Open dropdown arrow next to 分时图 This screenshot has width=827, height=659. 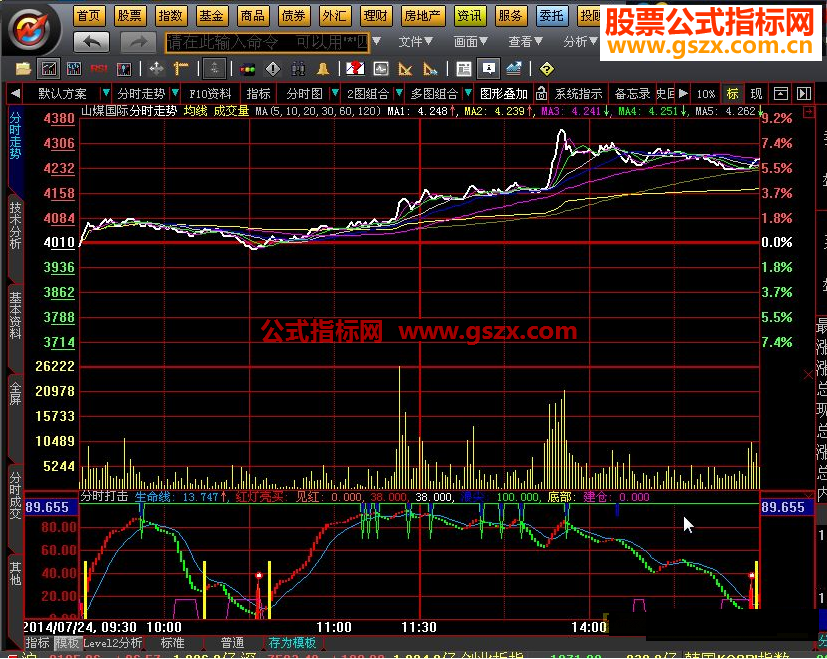[334, 93]
